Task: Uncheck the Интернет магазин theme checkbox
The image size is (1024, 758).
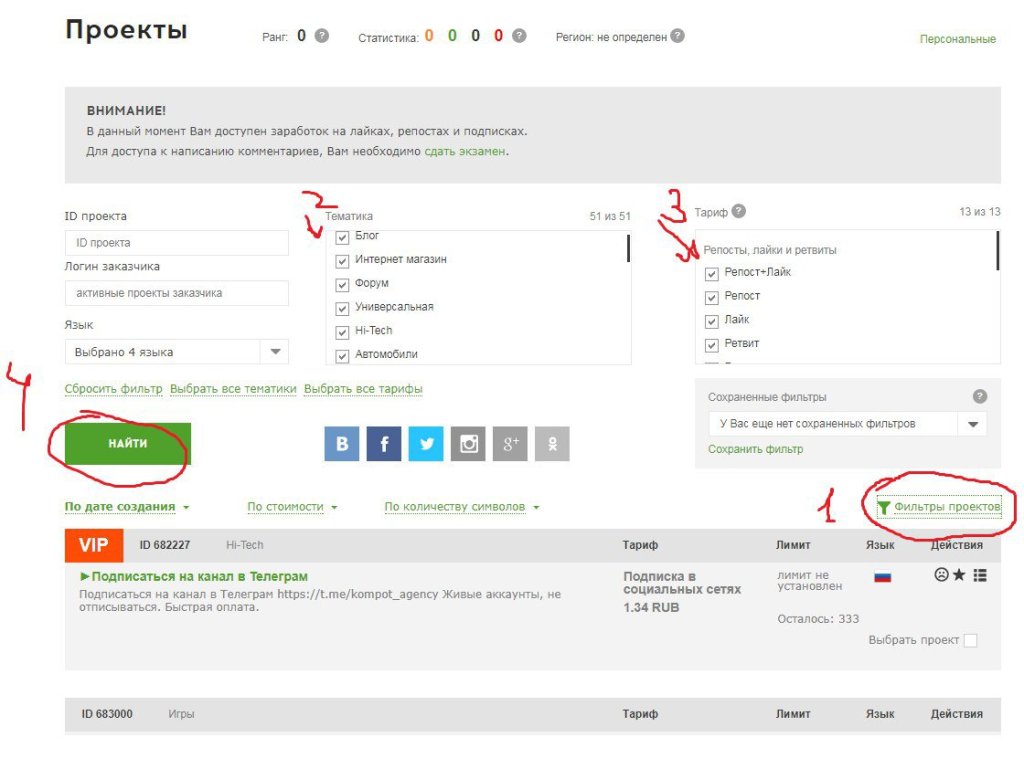Action: tap(342, 261)
